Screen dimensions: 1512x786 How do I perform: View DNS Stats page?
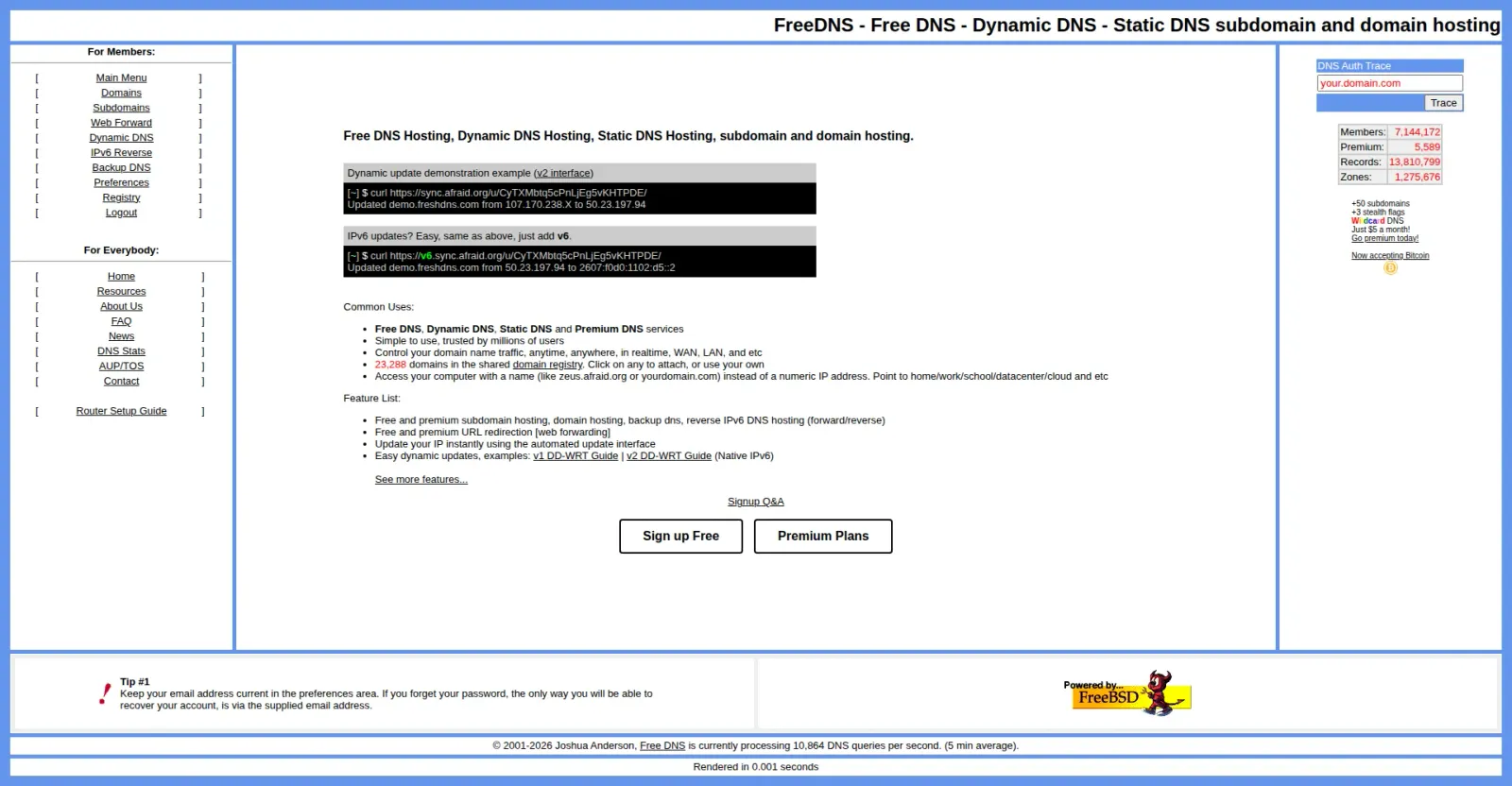(x=121, y=351)
